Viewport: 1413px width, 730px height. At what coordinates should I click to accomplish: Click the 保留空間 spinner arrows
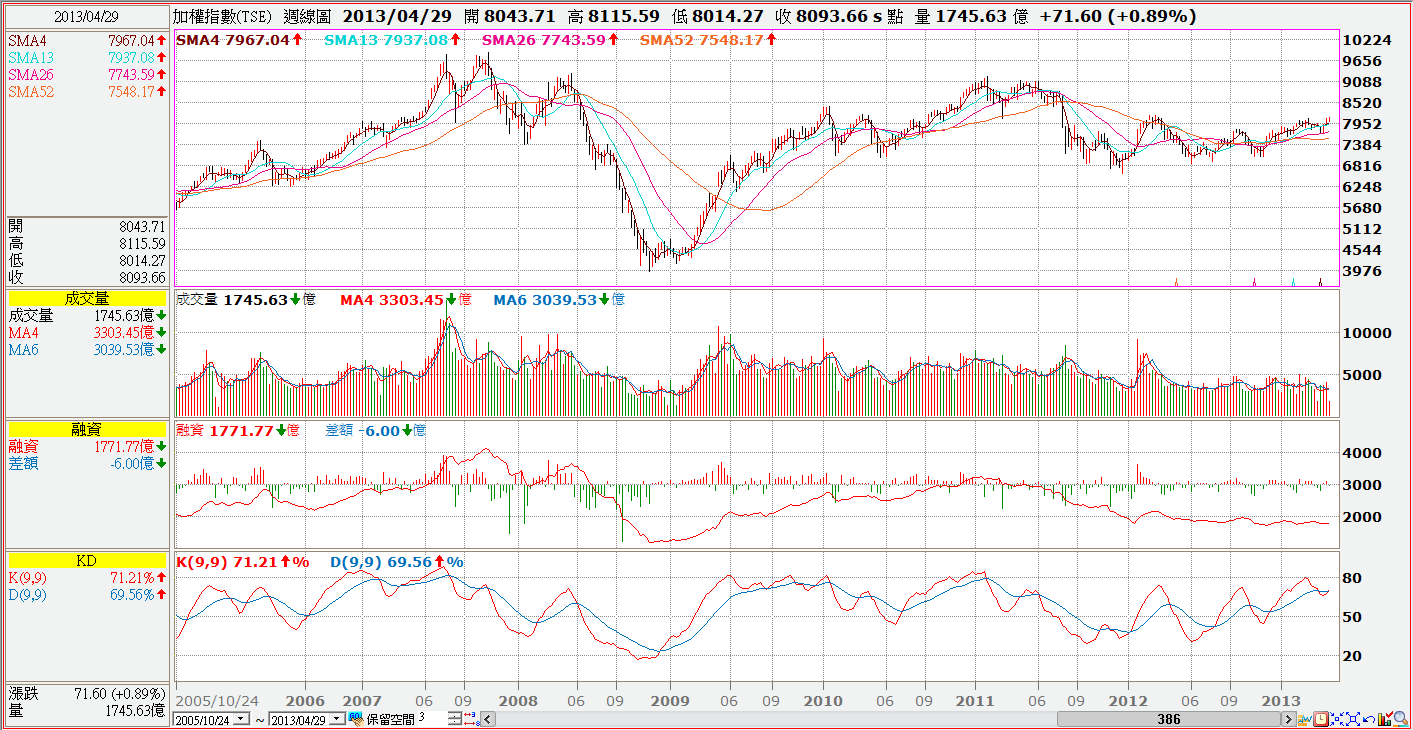point(455,718)
